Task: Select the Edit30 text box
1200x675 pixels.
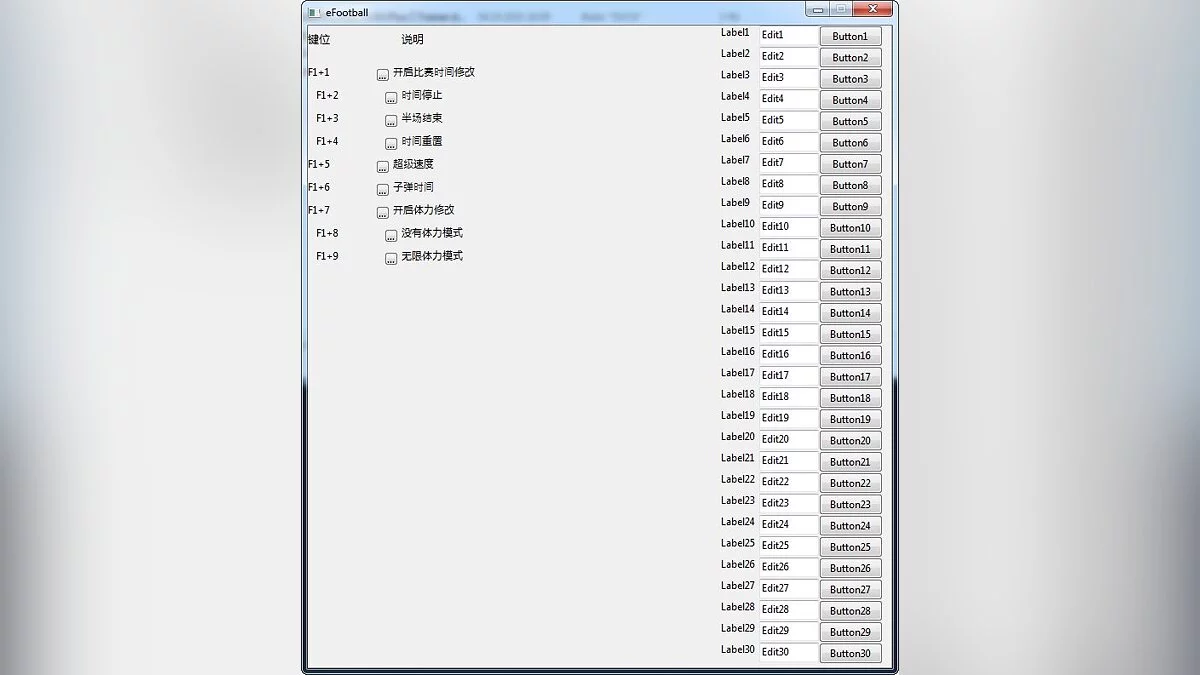Action: tap(789, 652)
